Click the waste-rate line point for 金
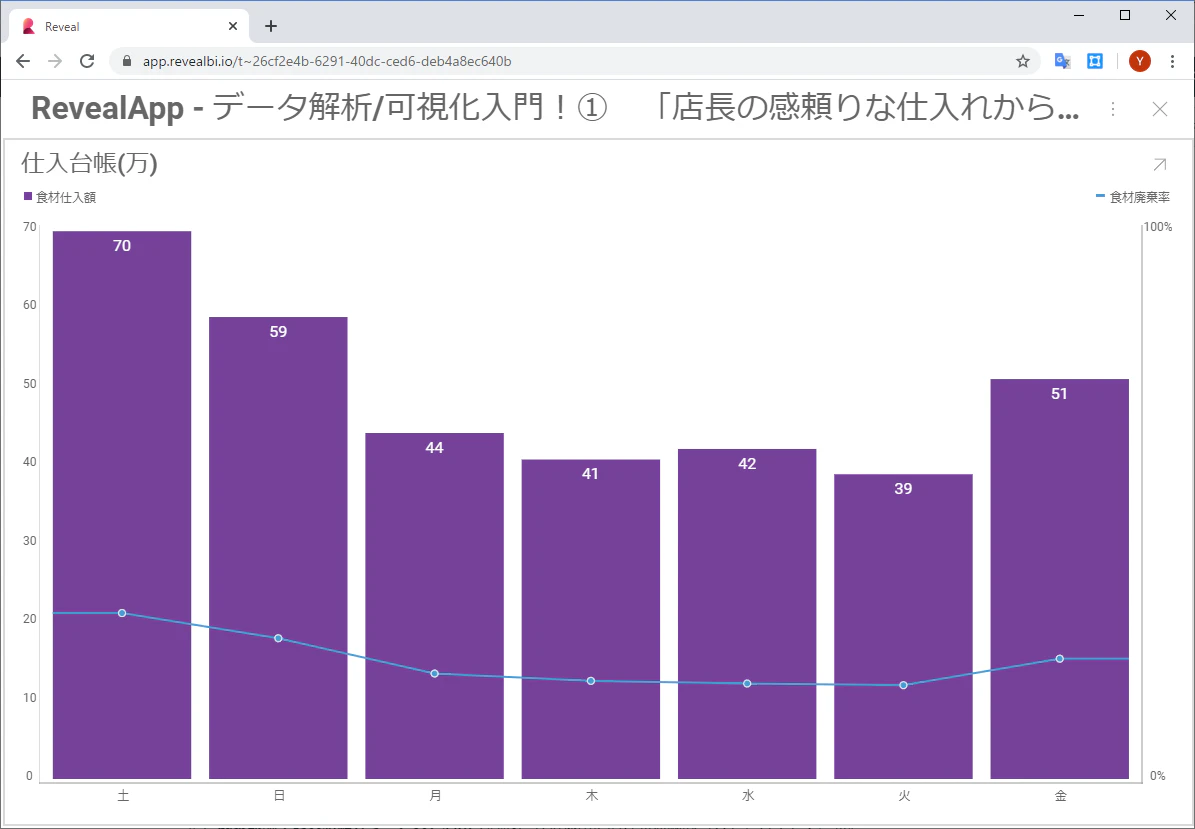1195x829 pixels. pyautogui.click(x=1059, y=658)
